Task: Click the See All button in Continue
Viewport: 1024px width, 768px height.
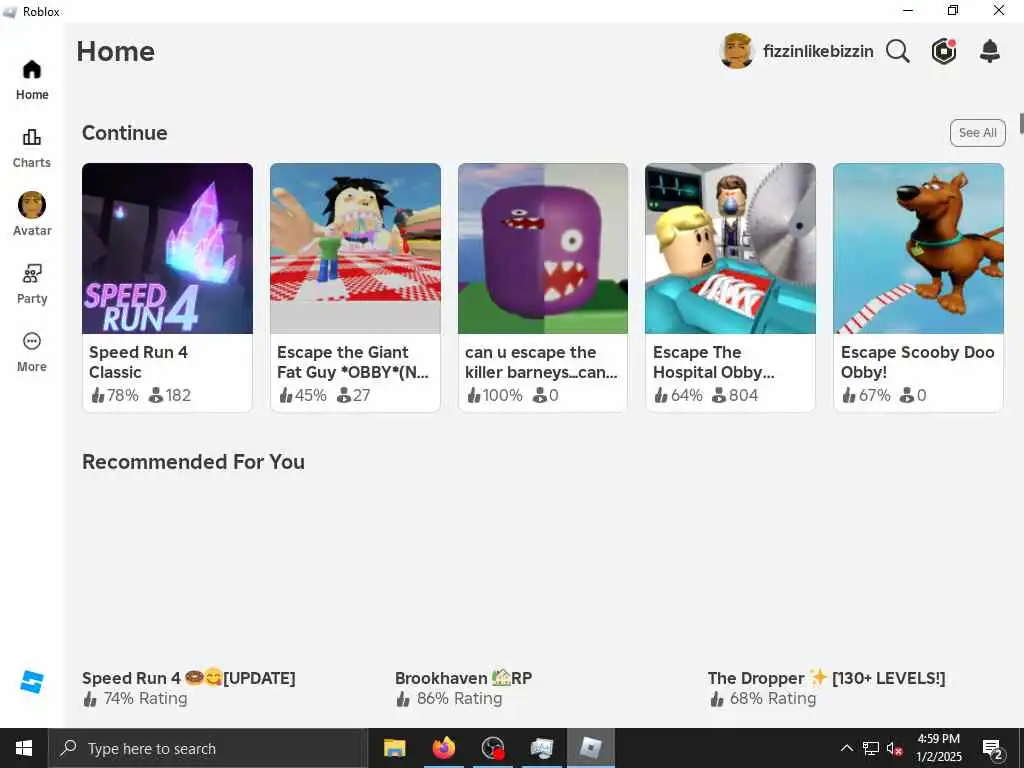Action: pyautogui.click(x=978, y=133)
